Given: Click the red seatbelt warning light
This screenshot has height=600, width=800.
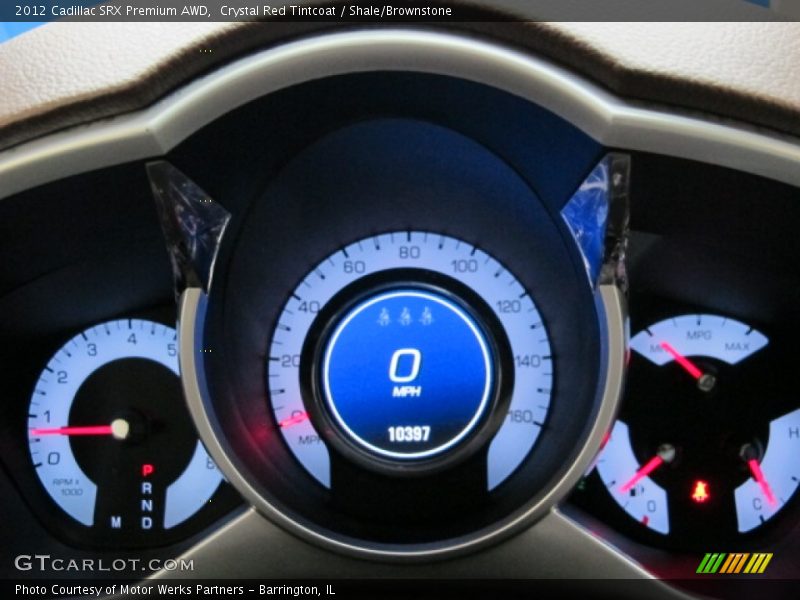Looking at the screenshot, I should pyautogui.click(x=700, y=491).
